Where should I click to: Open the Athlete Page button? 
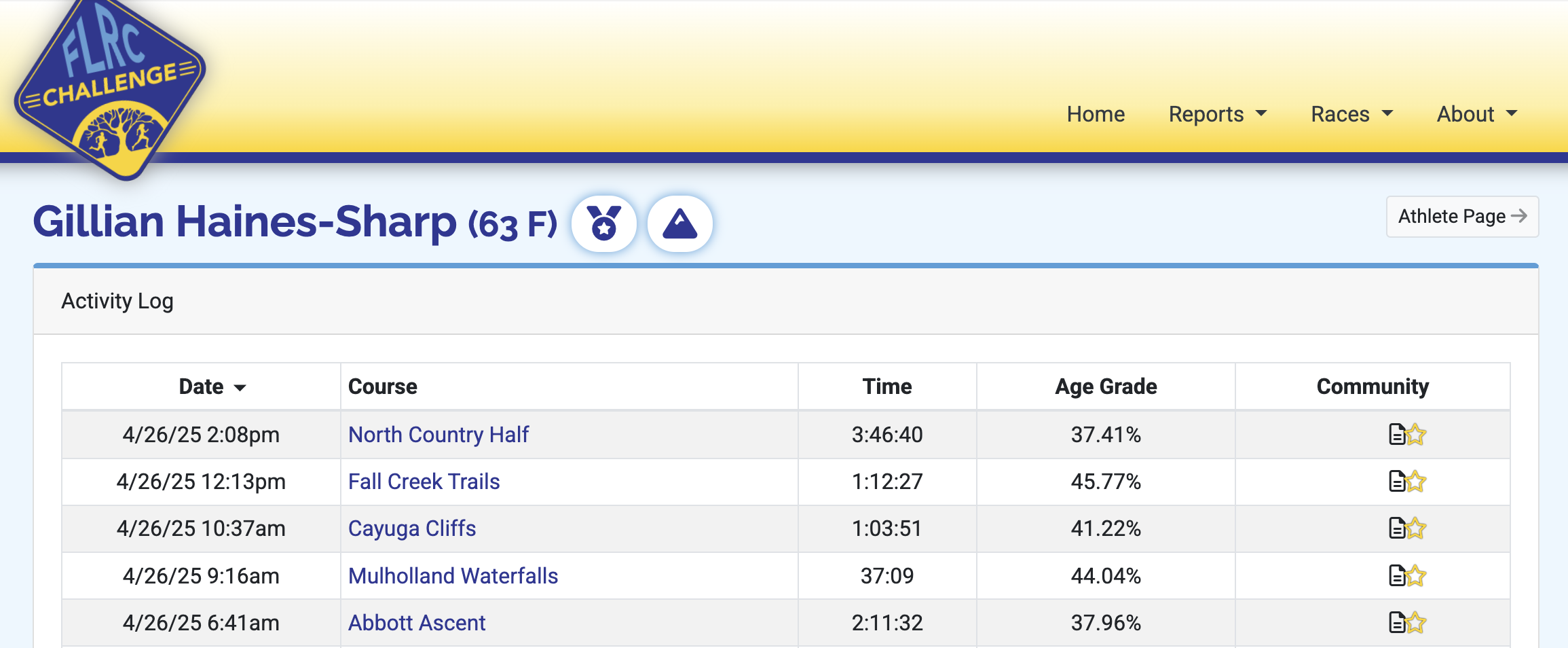click(x=1462, y=217)
